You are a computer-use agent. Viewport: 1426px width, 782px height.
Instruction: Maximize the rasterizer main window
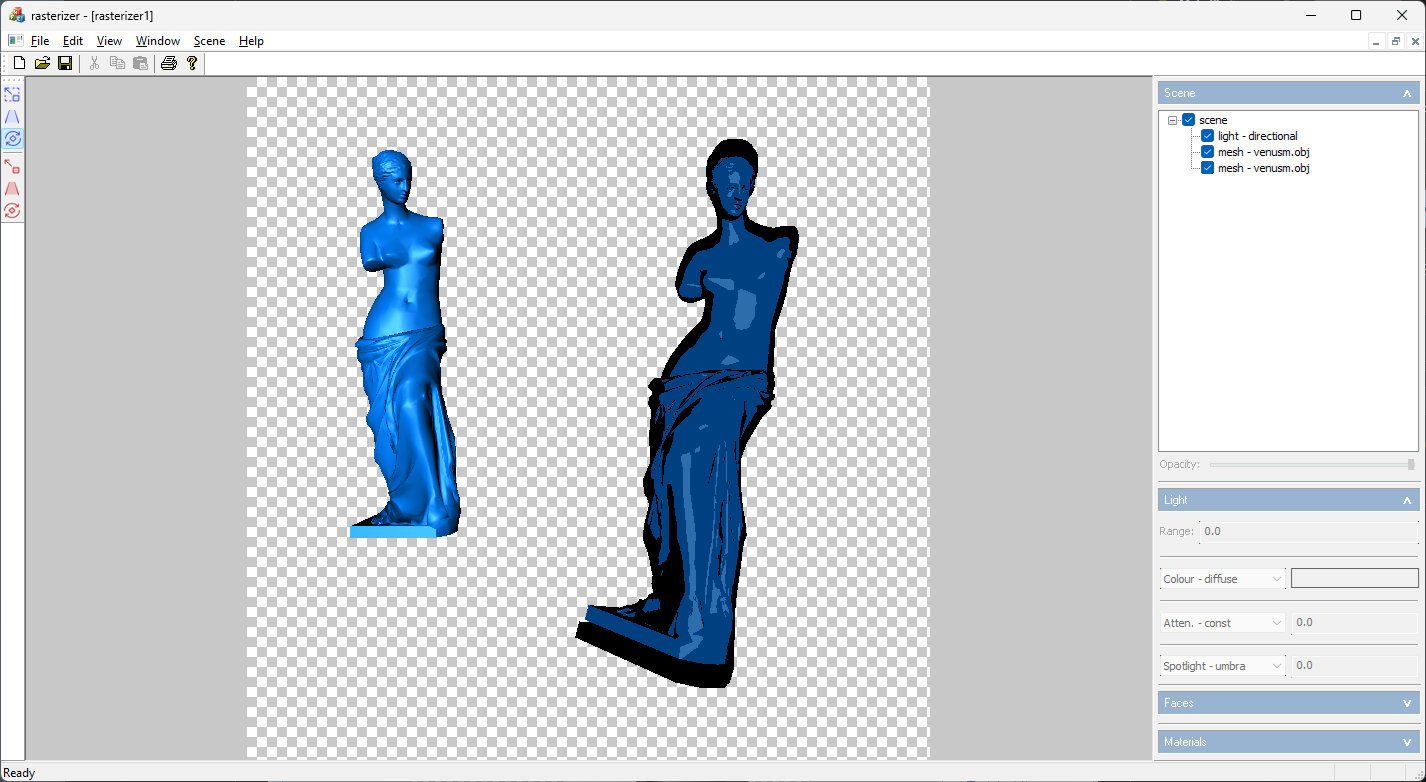pos(1356,15)
